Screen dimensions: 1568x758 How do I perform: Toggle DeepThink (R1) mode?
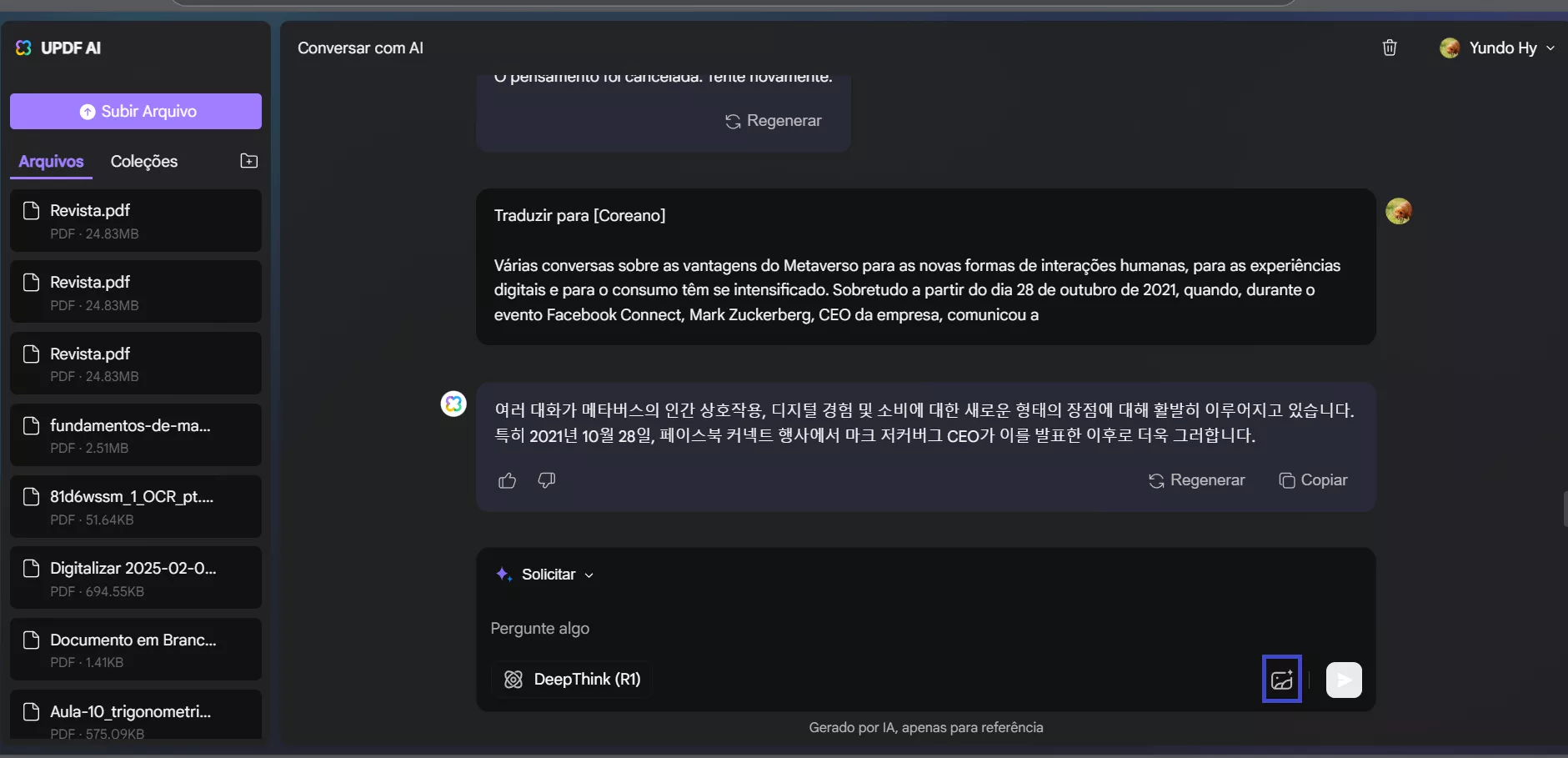(572, 679)
